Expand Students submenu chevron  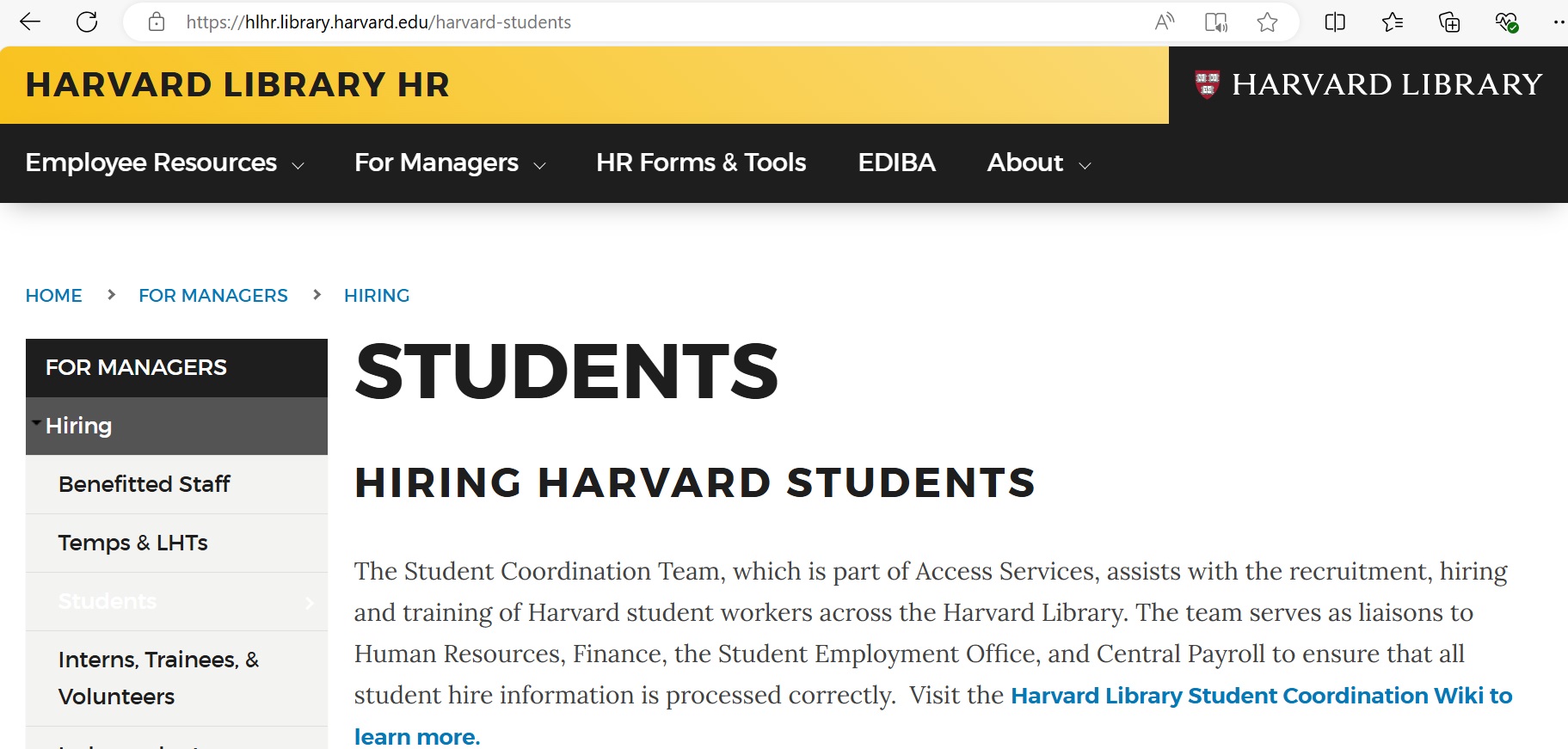pos(310,603)
